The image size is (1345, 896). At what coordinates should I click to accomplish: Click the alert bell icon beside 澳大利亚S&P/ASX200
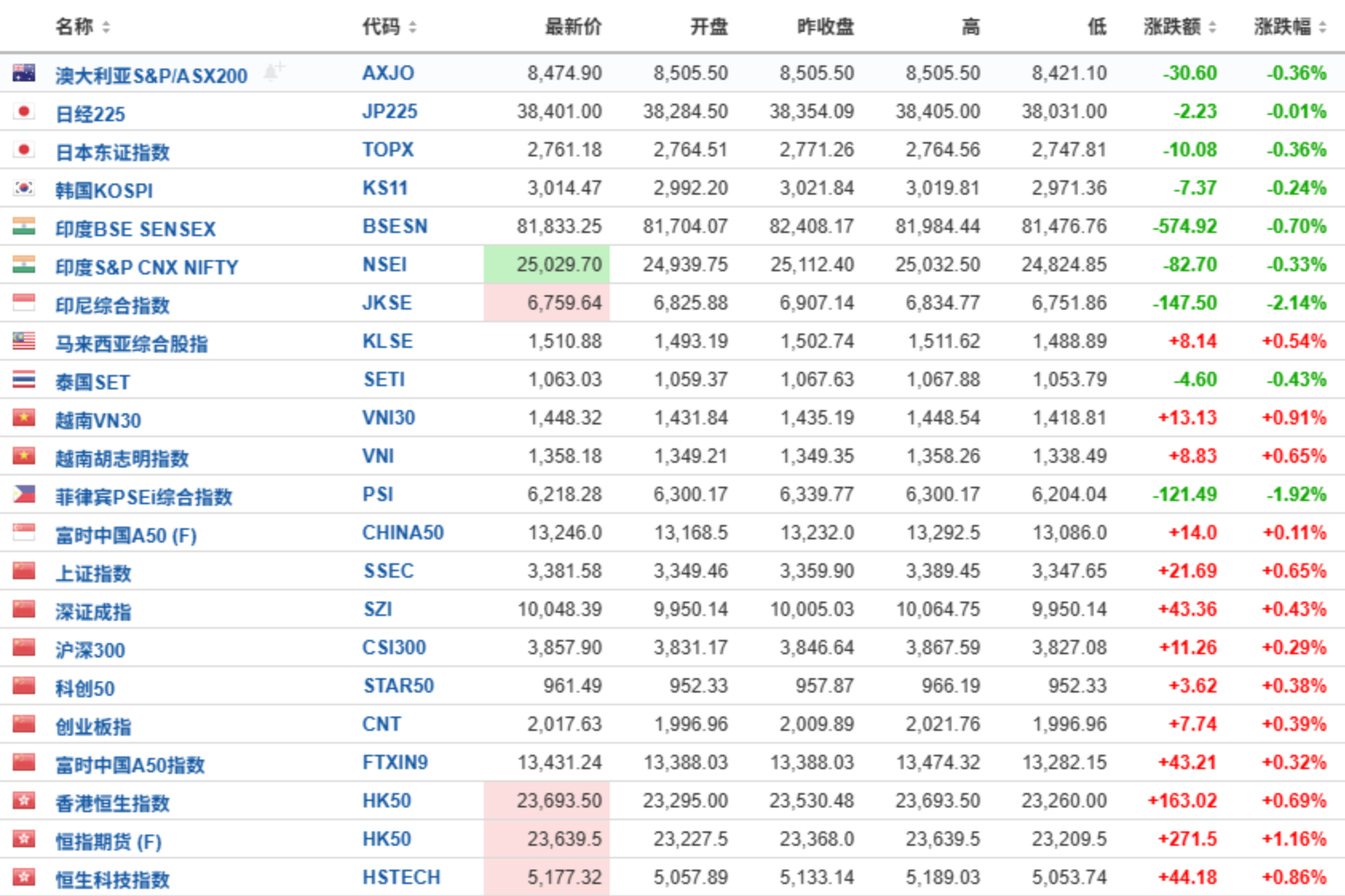click(x=273, y=72)
